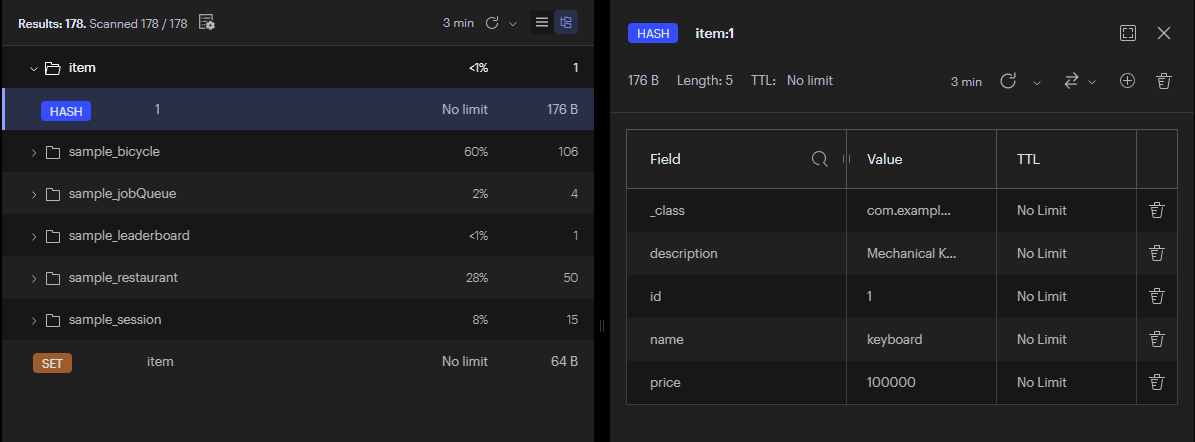Click the Mechanical K... value cell
The width and height of the screenshot is (1195, 442).
[x=921, y=253]
